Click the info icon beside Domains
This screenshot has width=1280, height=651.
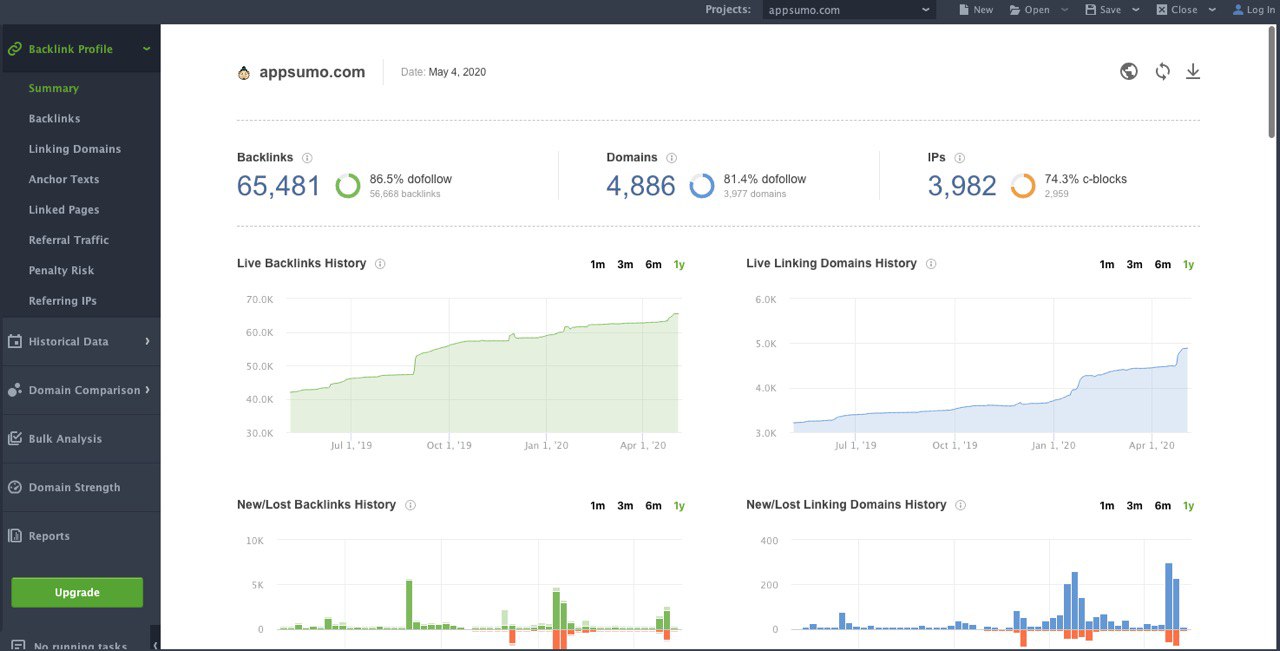672,158
